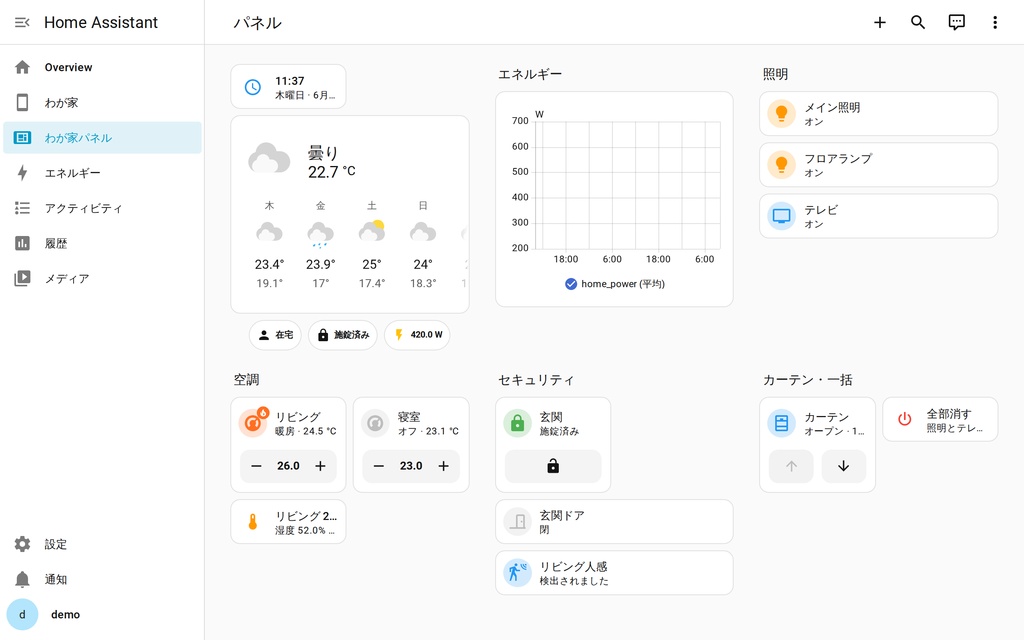Screen dimensions: 1024x640
Task: Open the curtain with up arrow
Action: tap(791, 466)
